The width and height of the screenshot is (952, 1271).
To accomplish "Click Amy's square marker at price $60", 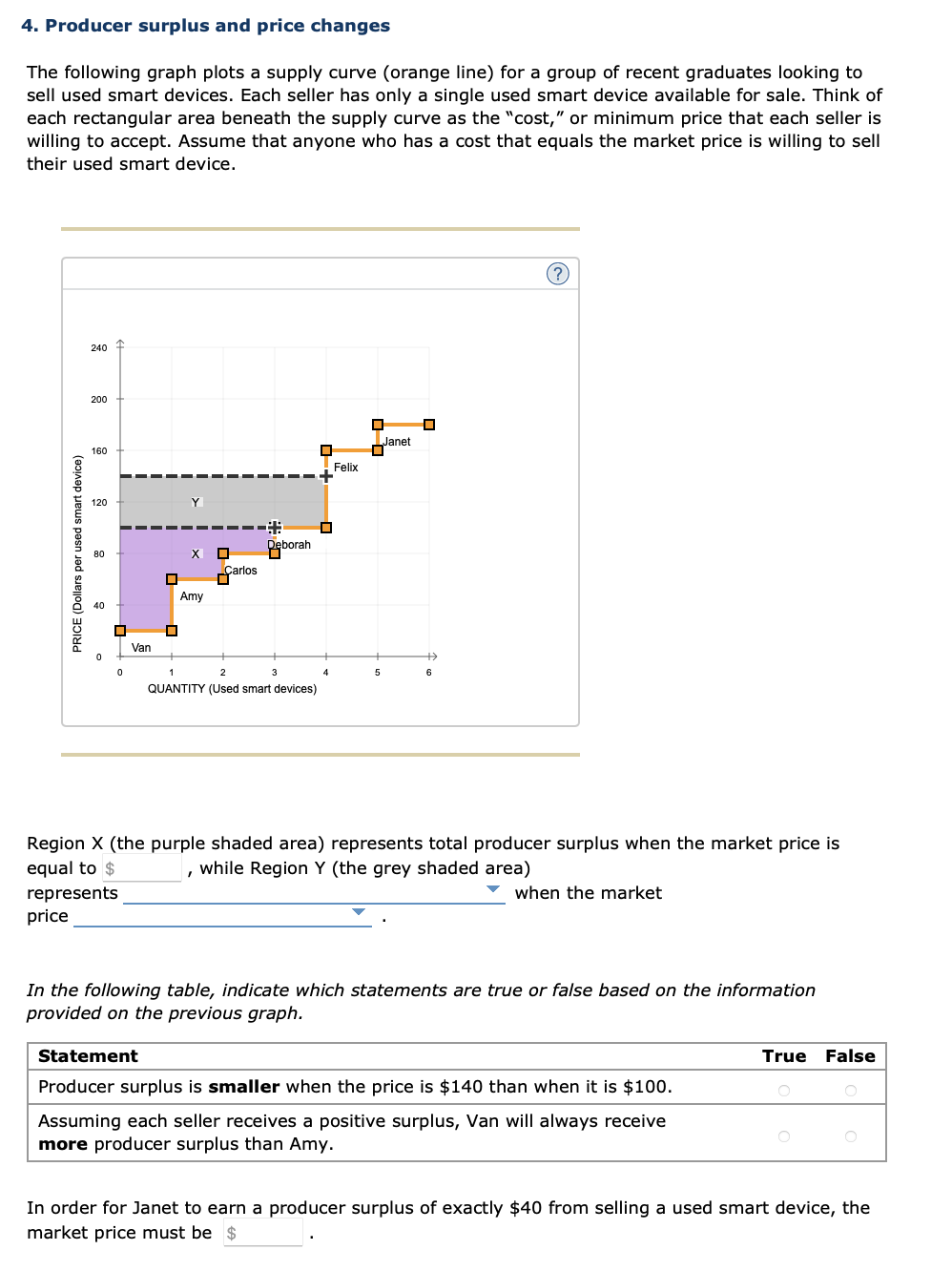I will coord(171,578).
